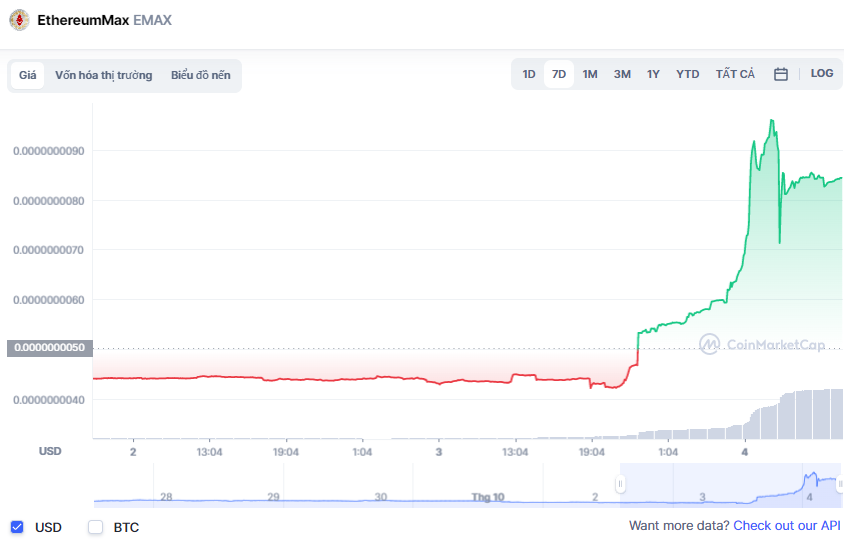Click the 29 date in navigator

coord(273,496)
